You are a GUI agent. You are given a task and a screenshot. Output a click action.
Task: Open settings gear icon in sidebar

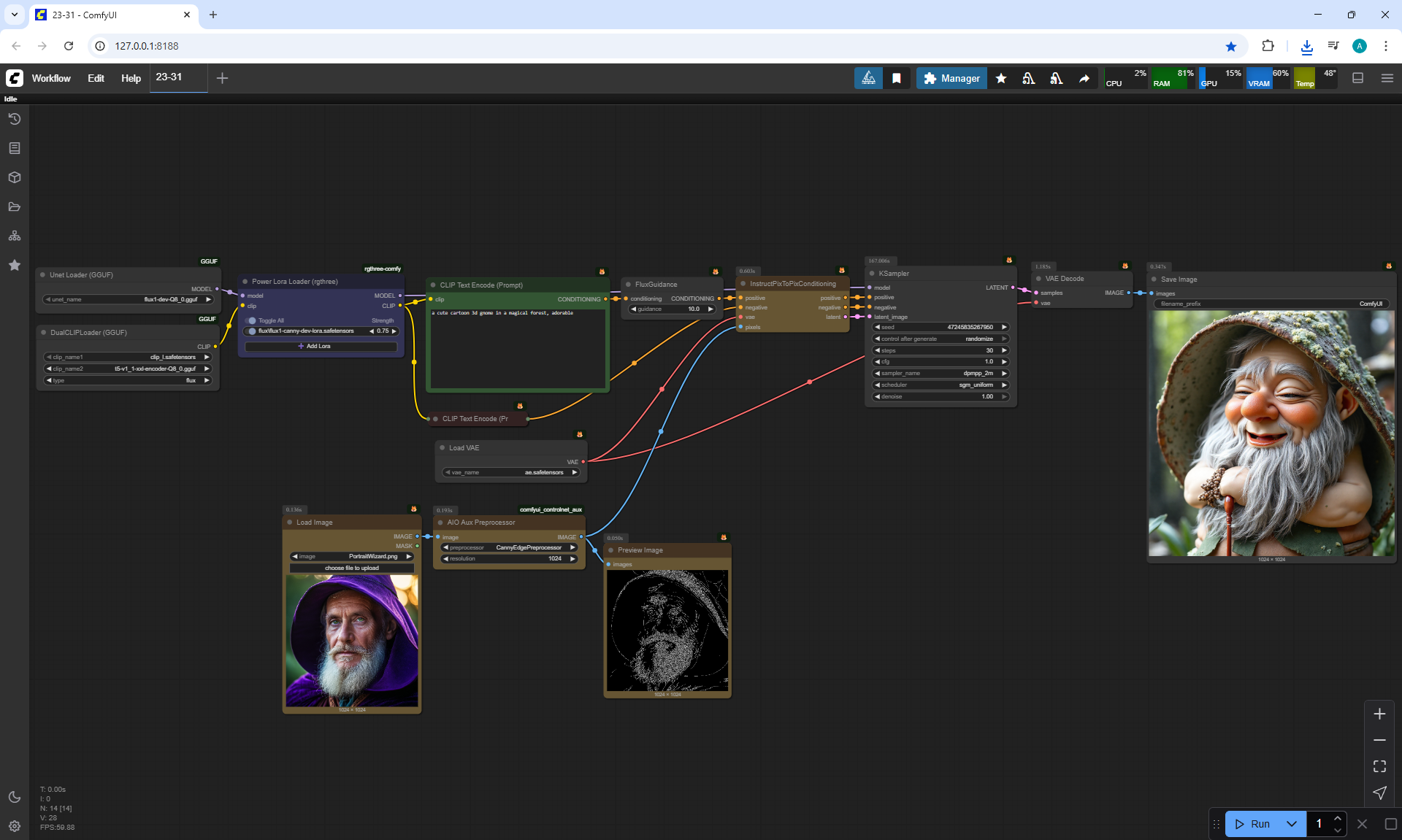(x=15, y=826)
